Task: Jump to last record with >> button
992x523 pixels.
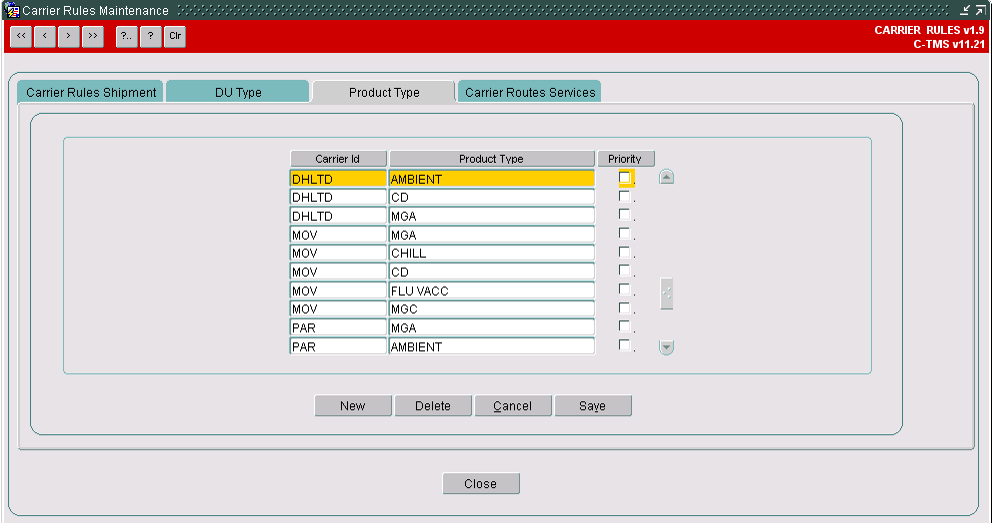Action: click(x=93, y=36)
